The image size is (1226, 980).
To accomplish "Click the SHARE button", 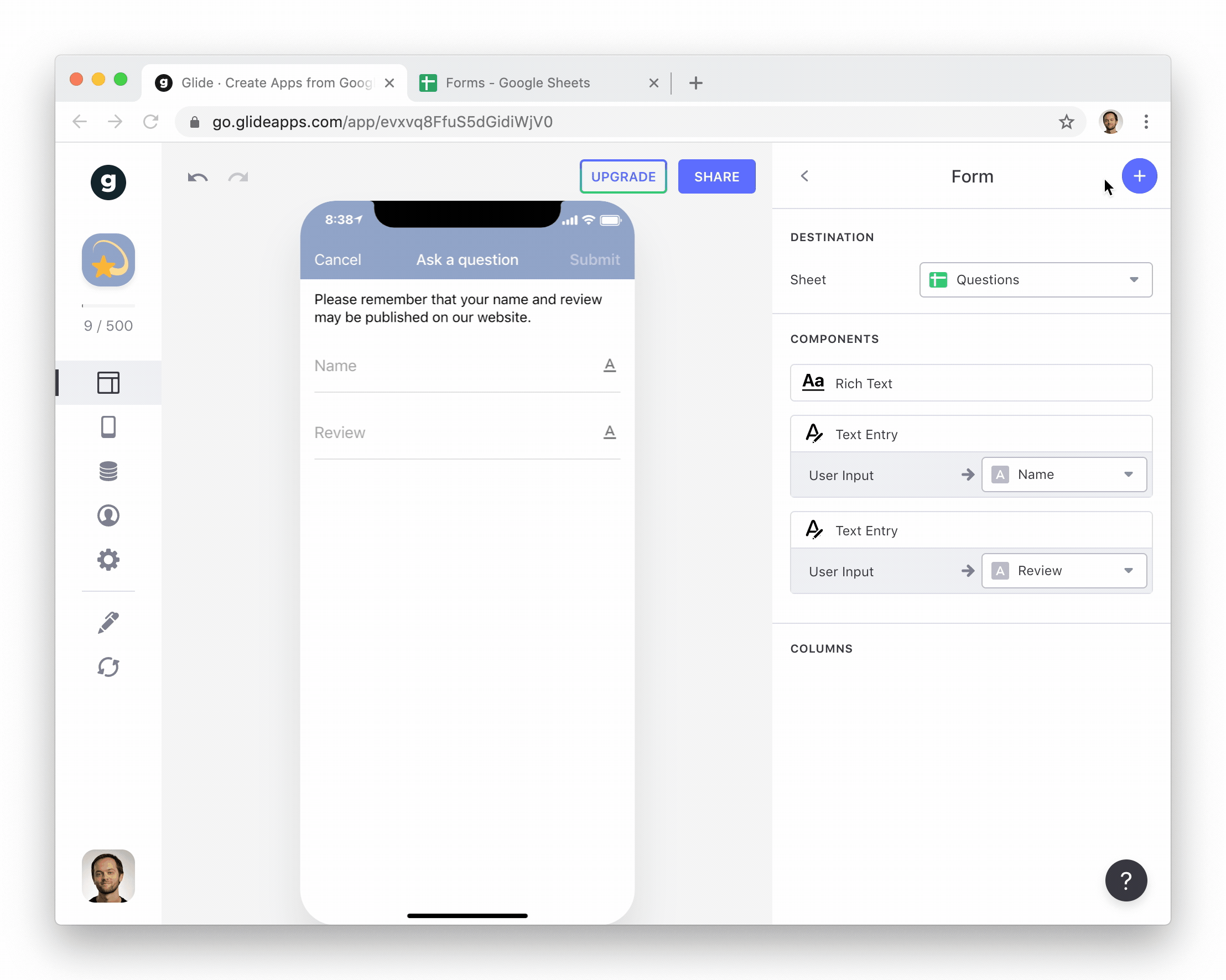I will (x=716, y=177).
